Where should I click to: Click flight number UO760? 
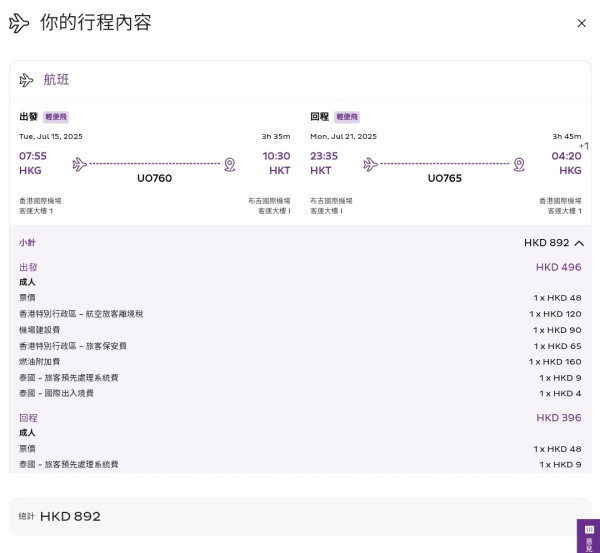click(x=155, y=178)
